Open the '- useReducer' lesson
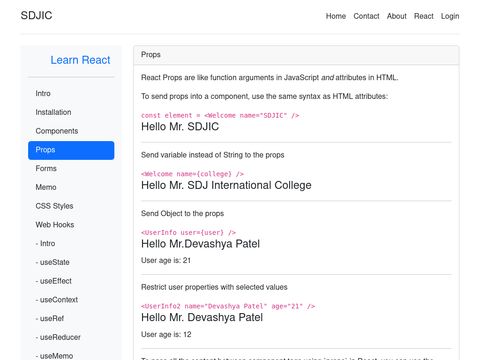The image size is (480, 360). [x=71, y=337]
